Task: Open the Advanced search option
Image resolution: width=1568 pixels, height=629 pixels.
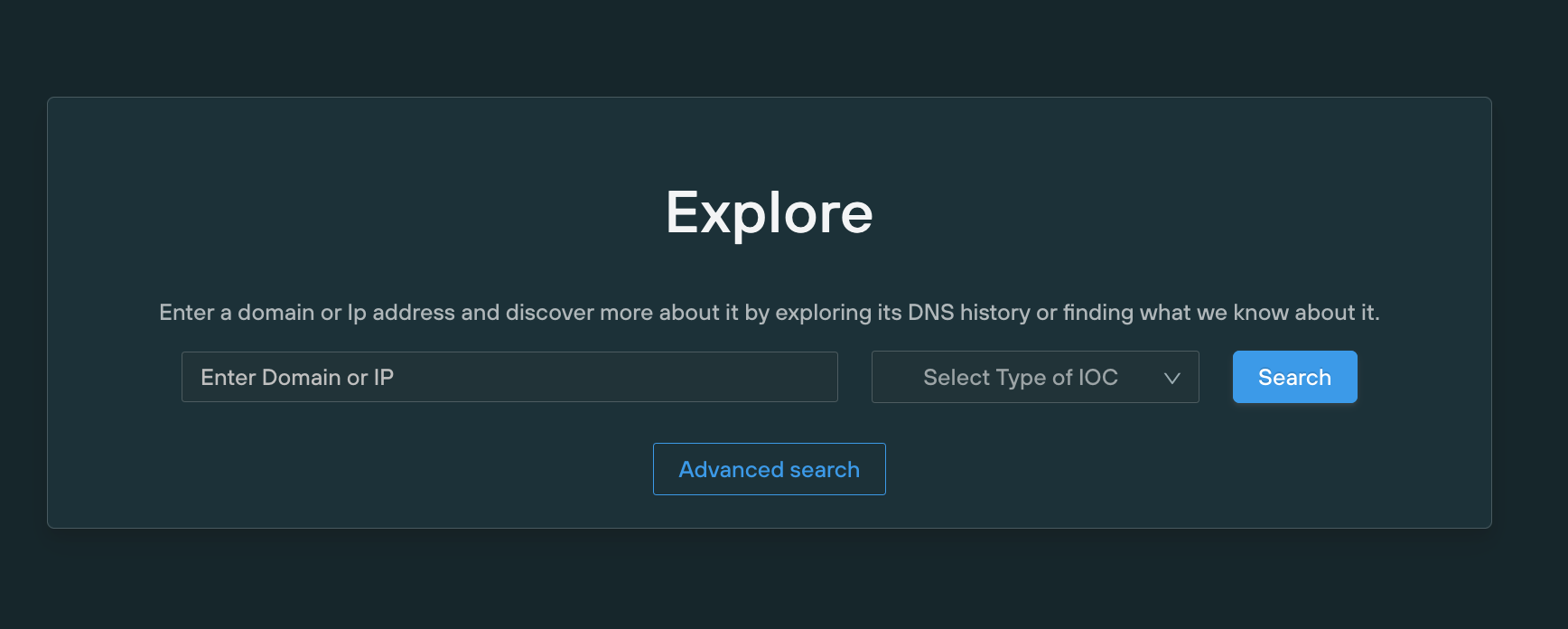Action: 769,469
